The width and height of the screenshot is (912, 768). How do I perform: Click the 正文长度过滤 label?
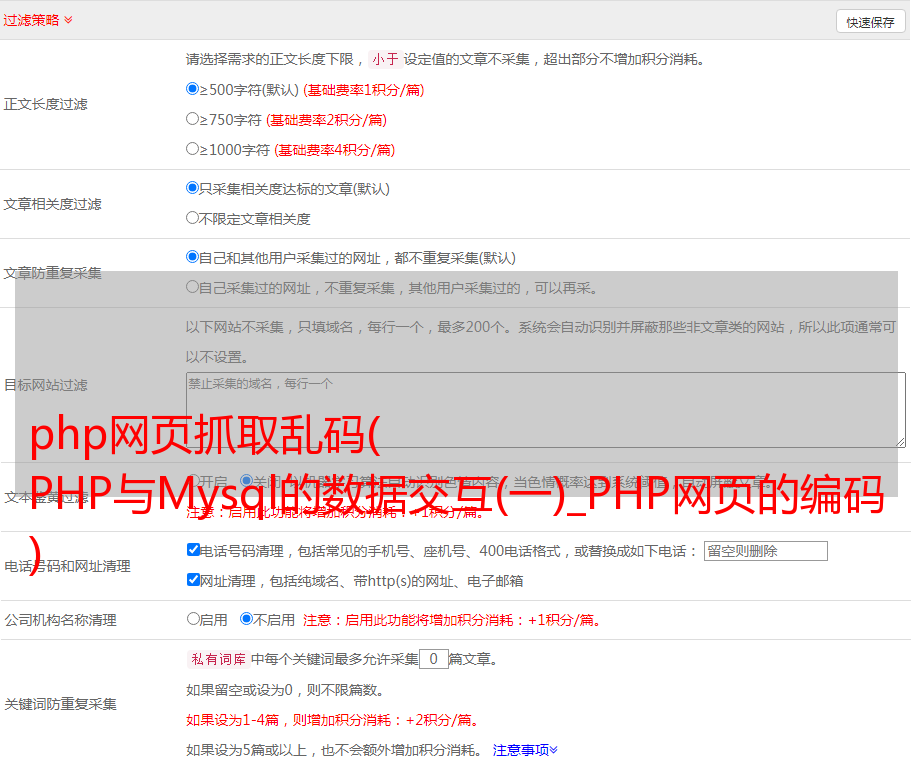[x=45, y=104]
